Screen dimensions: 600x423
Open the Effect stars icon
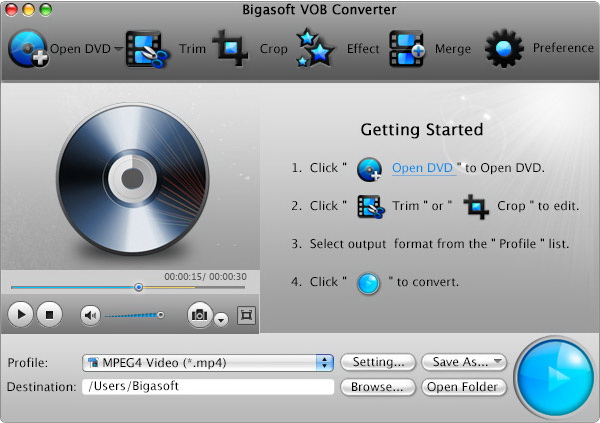tap(315, 48)
